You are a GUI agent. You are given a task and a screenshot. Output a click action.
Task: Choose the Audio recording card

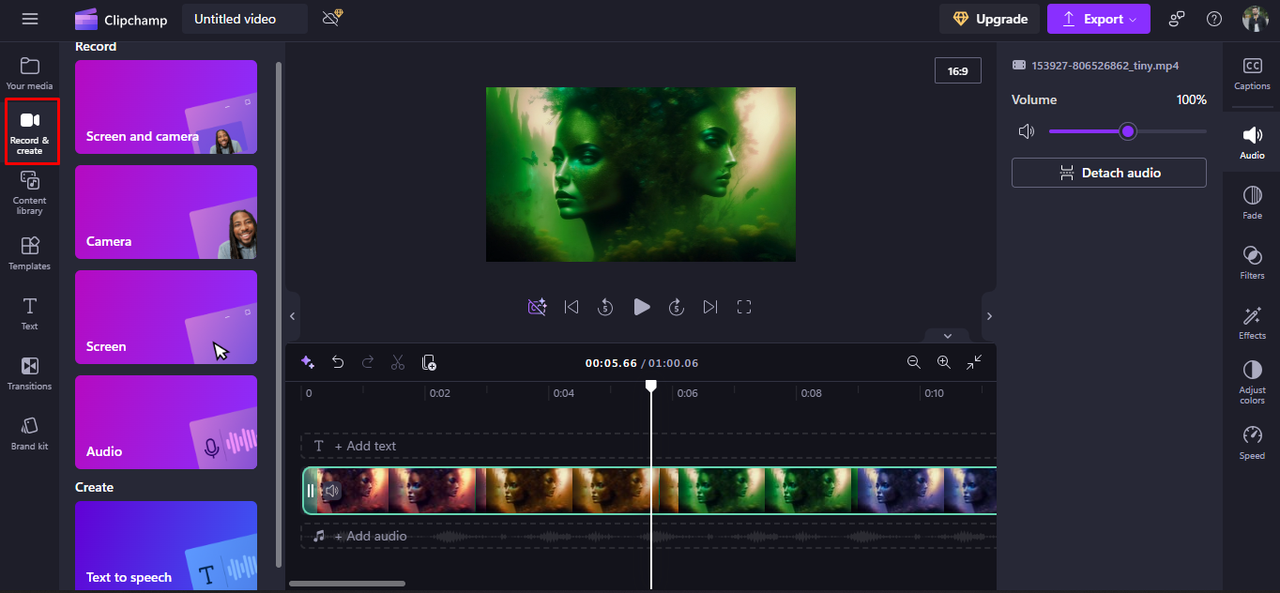pos(166,422)
